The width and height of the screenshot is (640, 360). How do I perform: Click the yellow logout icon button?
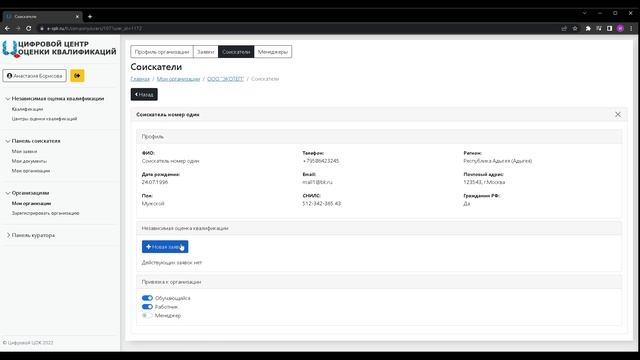tap(77, 76)
